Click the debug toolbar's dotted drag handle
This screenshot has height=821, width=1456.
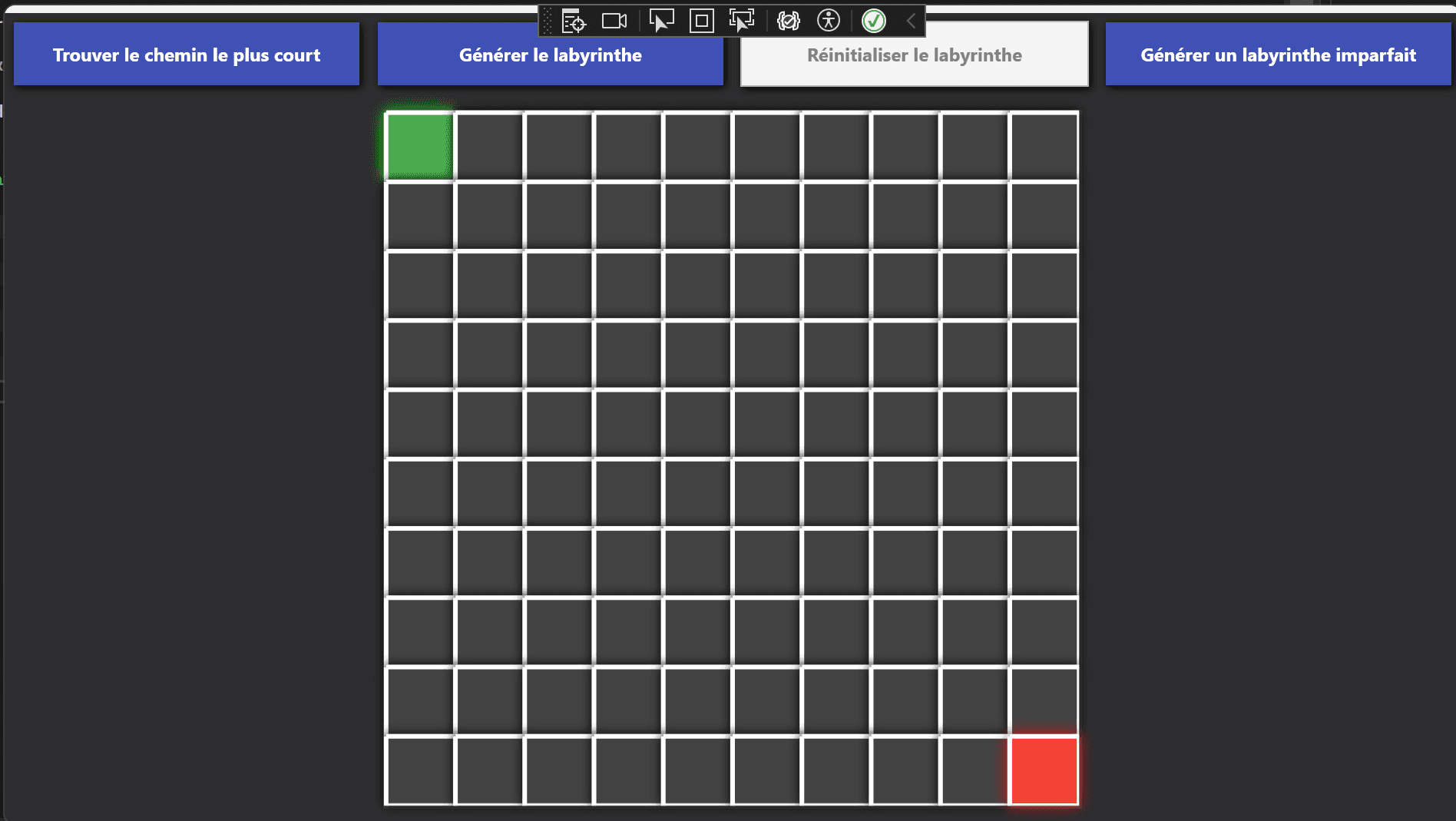coord(548,21)
